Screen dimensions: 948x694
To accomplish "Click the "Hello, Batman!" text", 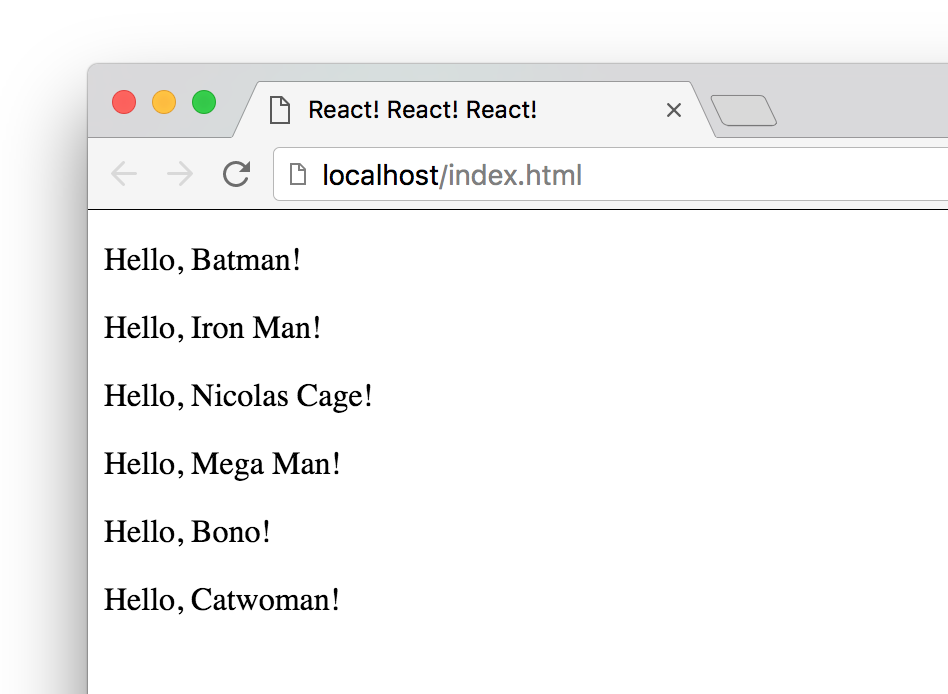I will point(202,260).
